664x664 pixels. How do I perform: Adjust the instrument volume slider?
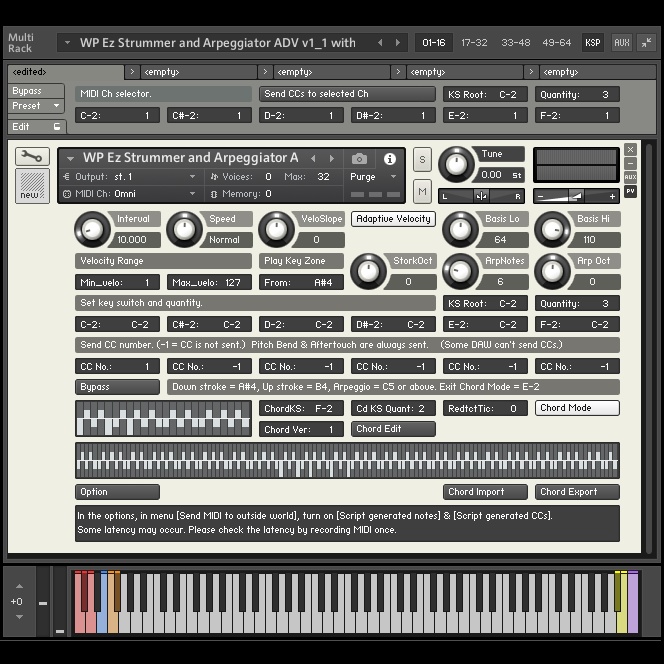pyautogui.click(x=576, y=196)
